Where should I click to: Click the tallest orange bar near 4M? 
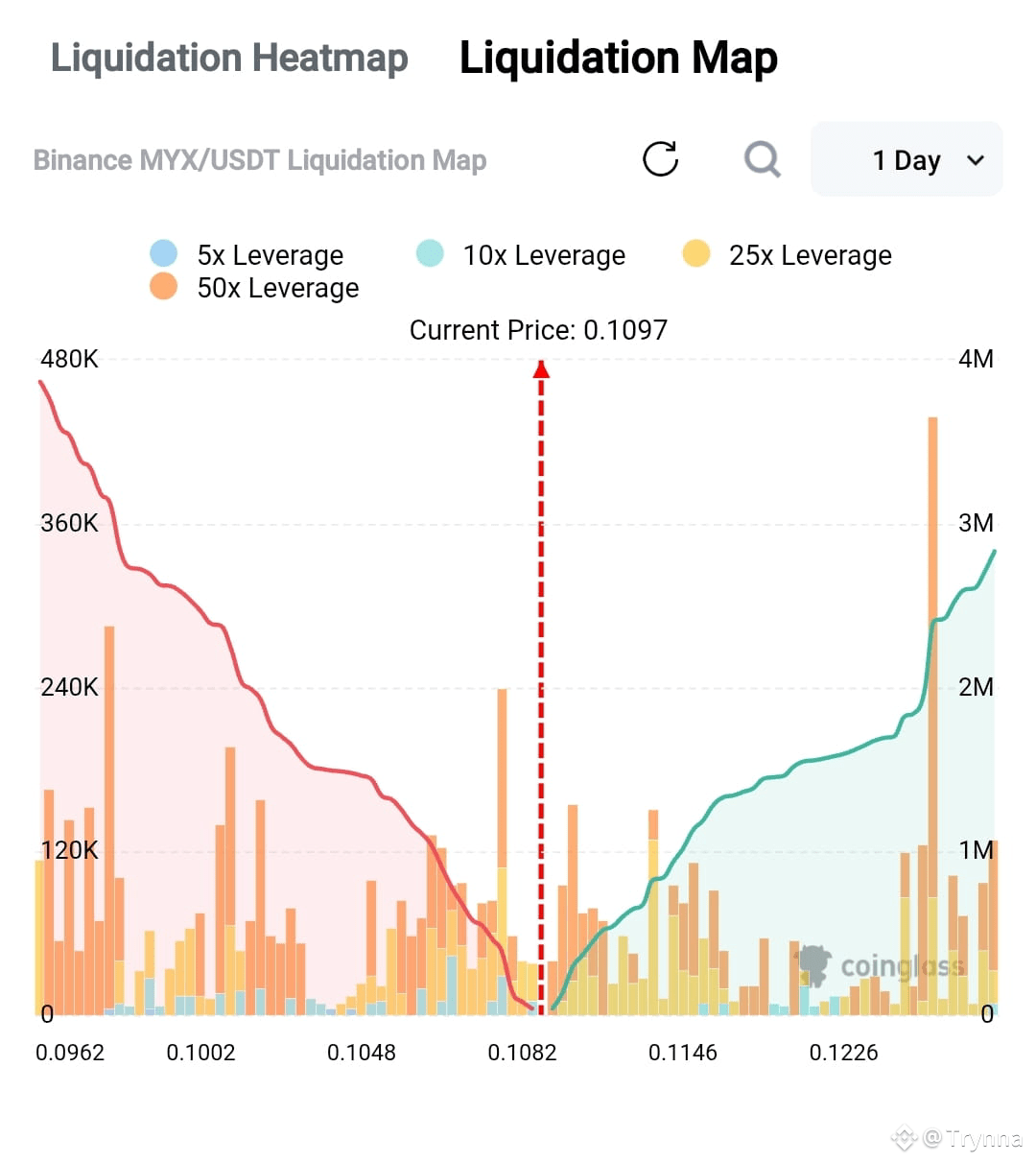tap(932, 715)
